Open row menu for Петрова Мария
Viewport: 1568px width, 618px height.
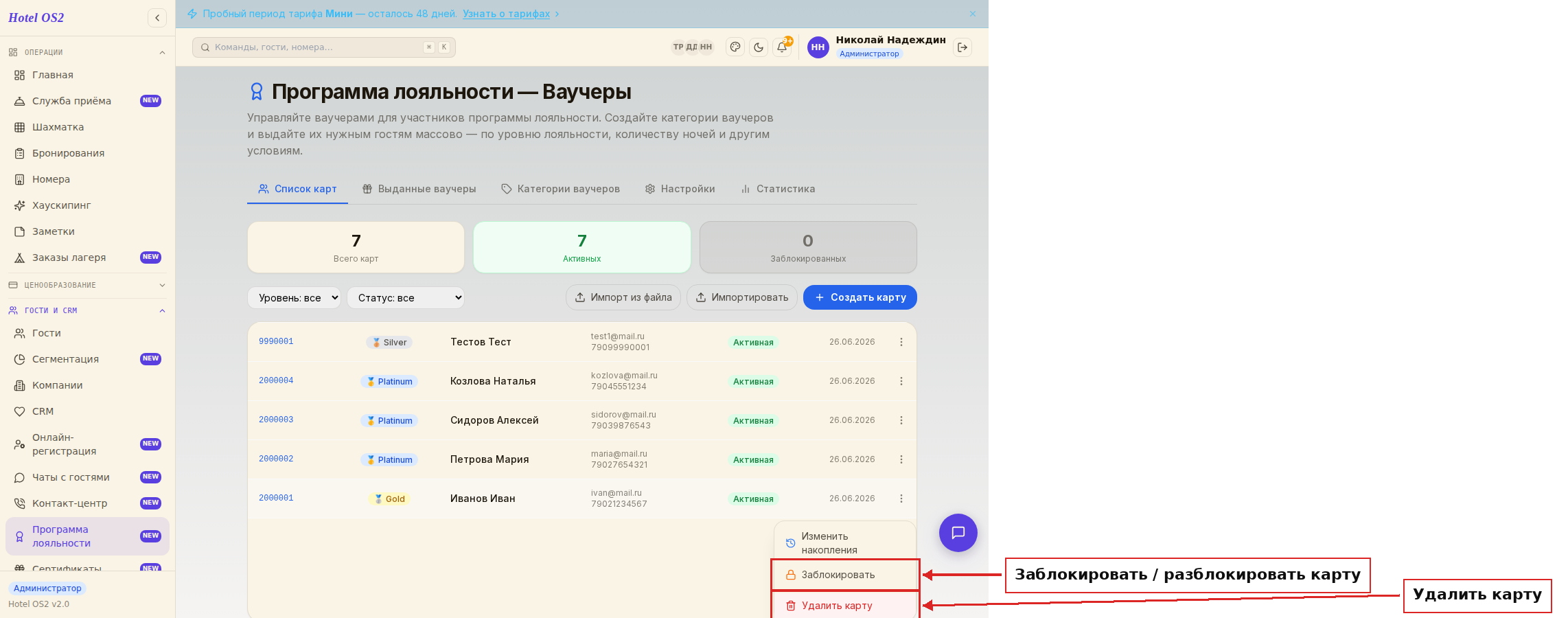click(901, 459)
